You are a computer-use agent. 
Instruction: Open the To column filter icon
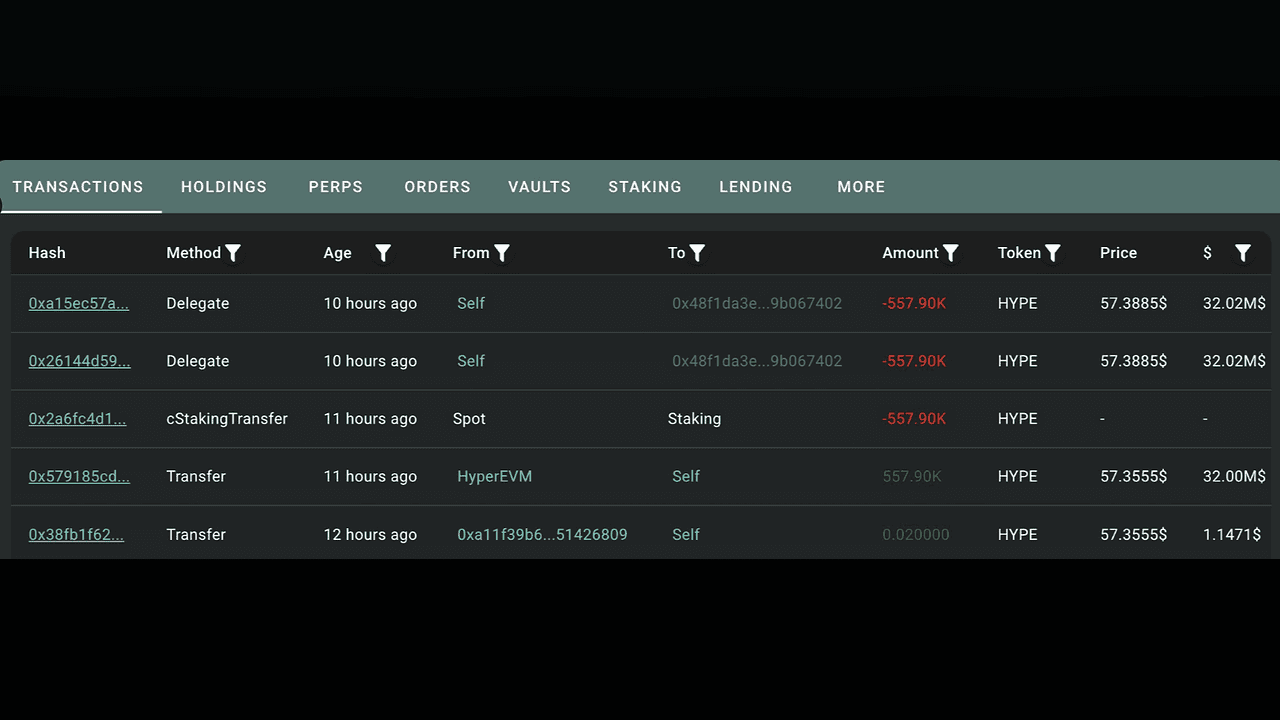[x=697, y=253]
